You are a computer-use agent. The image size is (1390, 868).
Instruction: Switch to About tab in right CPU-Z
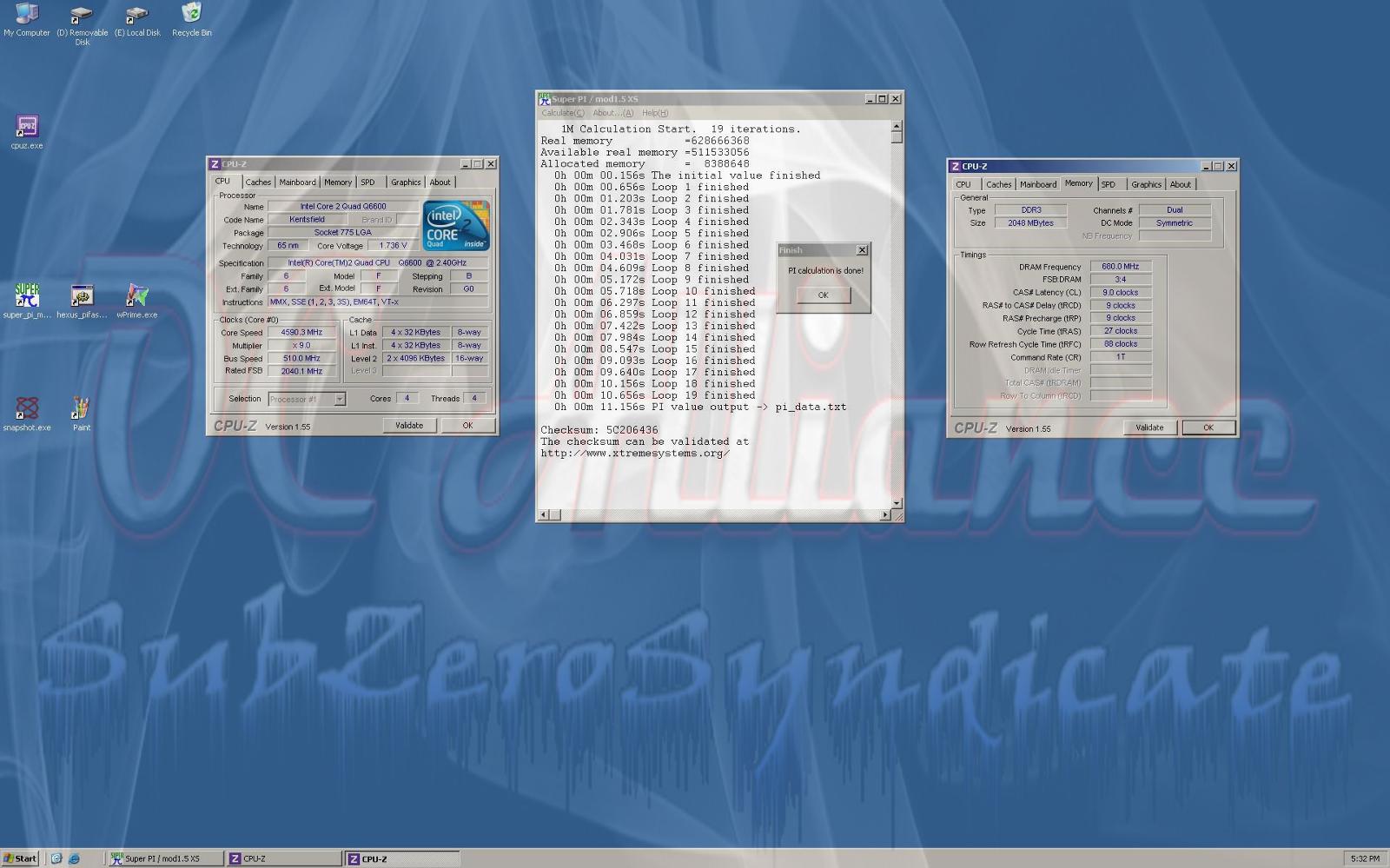[1181, 184]
